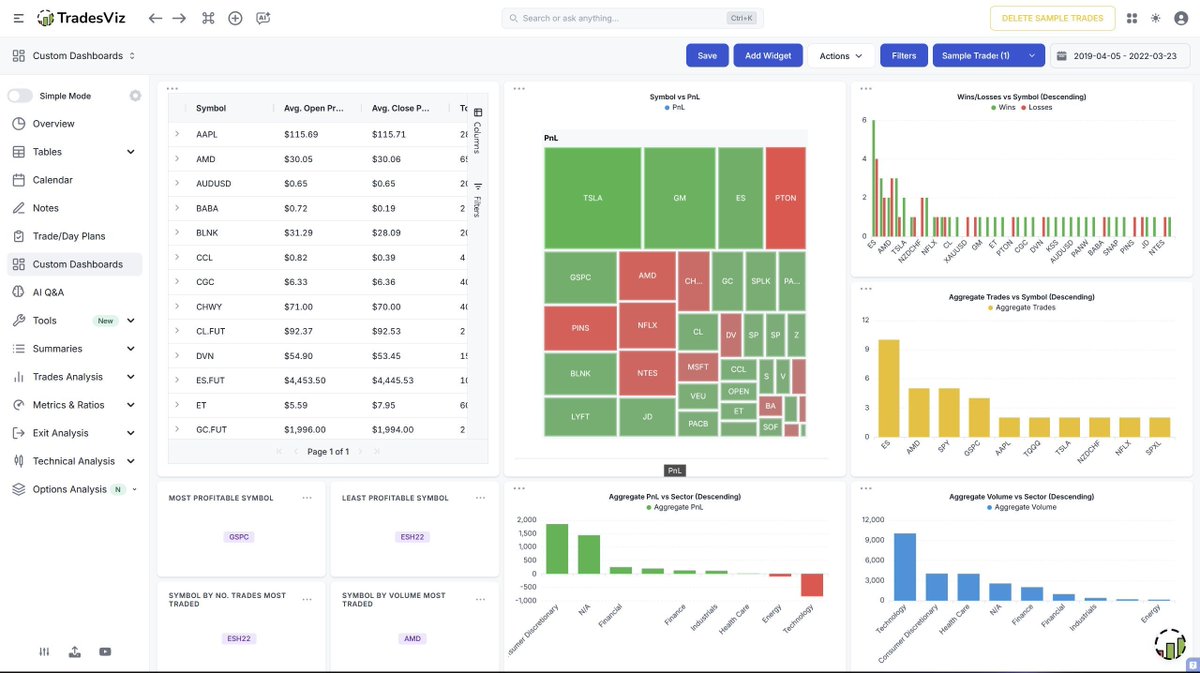Open the YouTube icon in sidebar footer
Screen dimensions: 1200x673
(x=105, y=652)
